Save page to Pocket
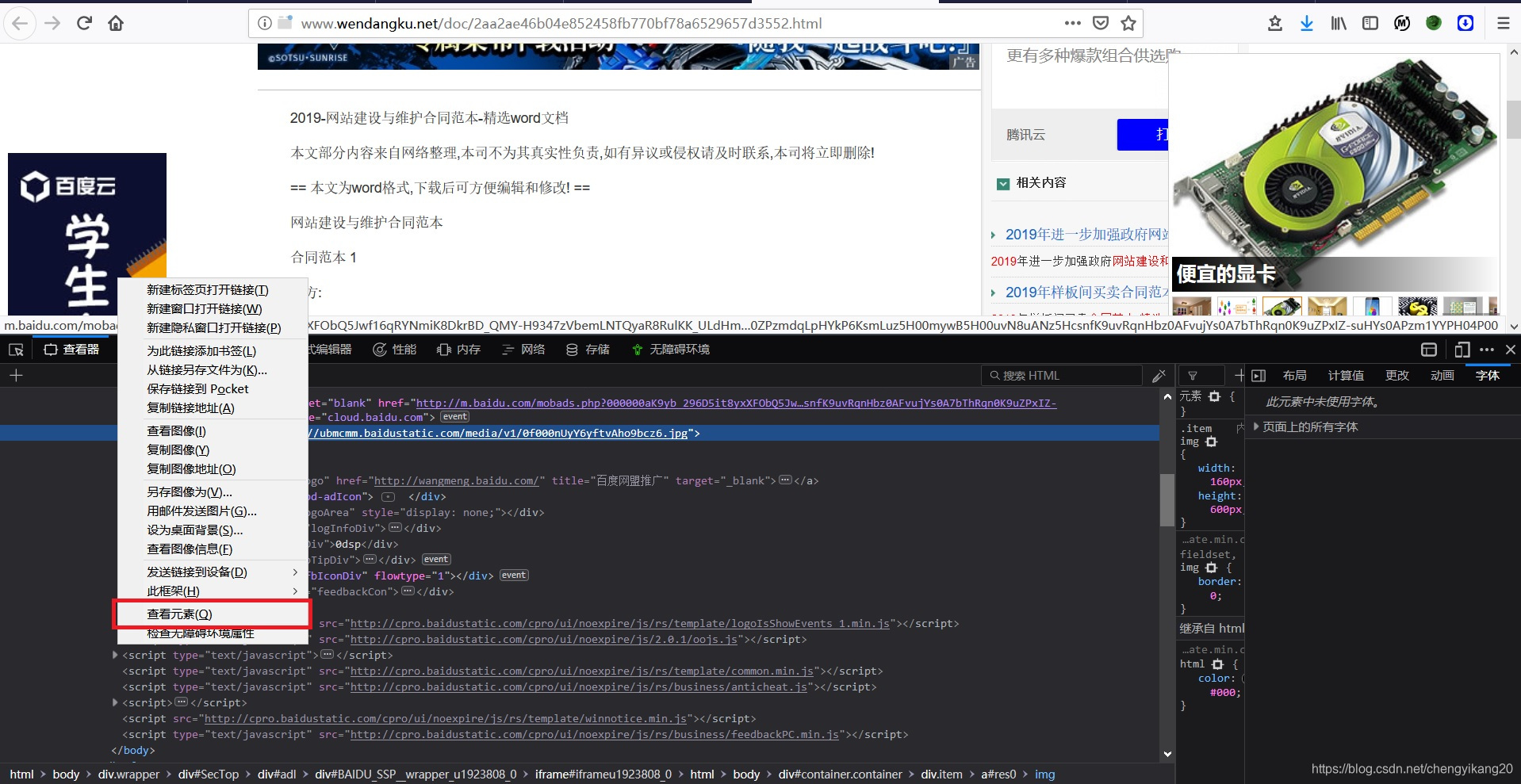This screenshot has width=1521, height=784. pyautogui.click(x=1101, y=23)
